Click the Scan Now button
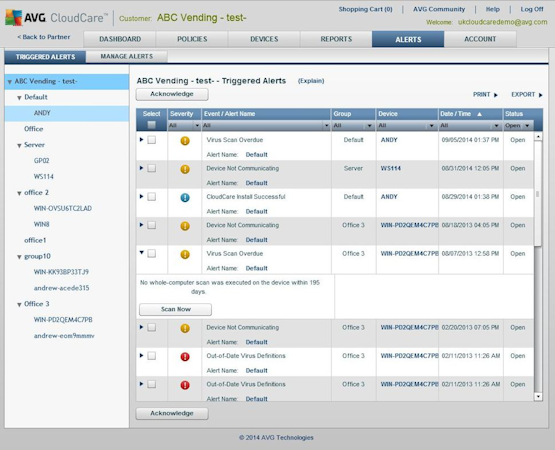The image size is (555, 450). (x=176, y=309)
